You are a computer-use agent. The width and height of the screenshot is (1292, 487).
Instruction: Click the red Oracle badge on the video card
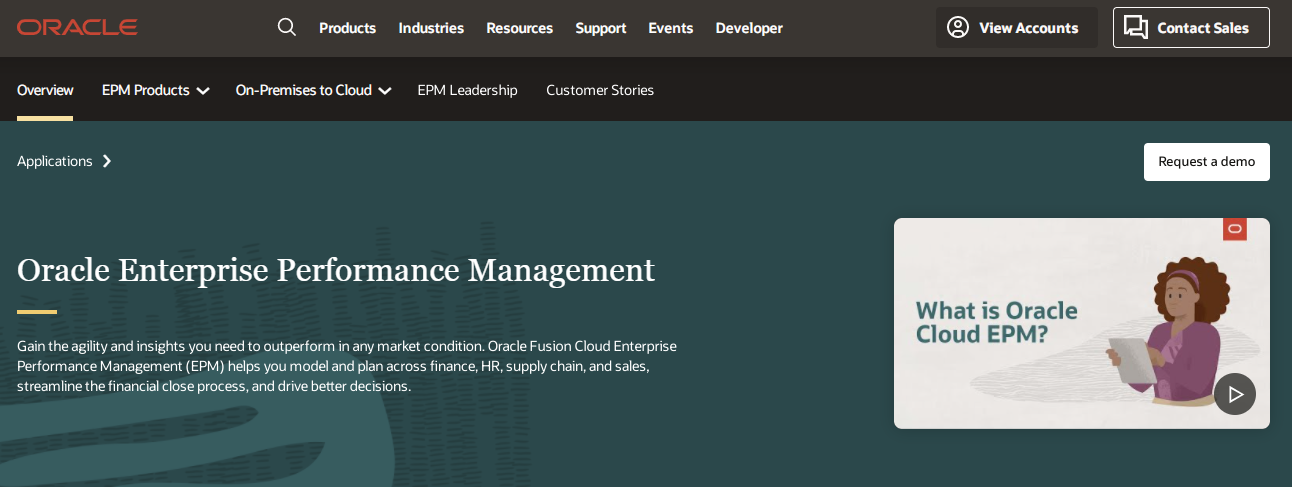tap(1235, 229)
